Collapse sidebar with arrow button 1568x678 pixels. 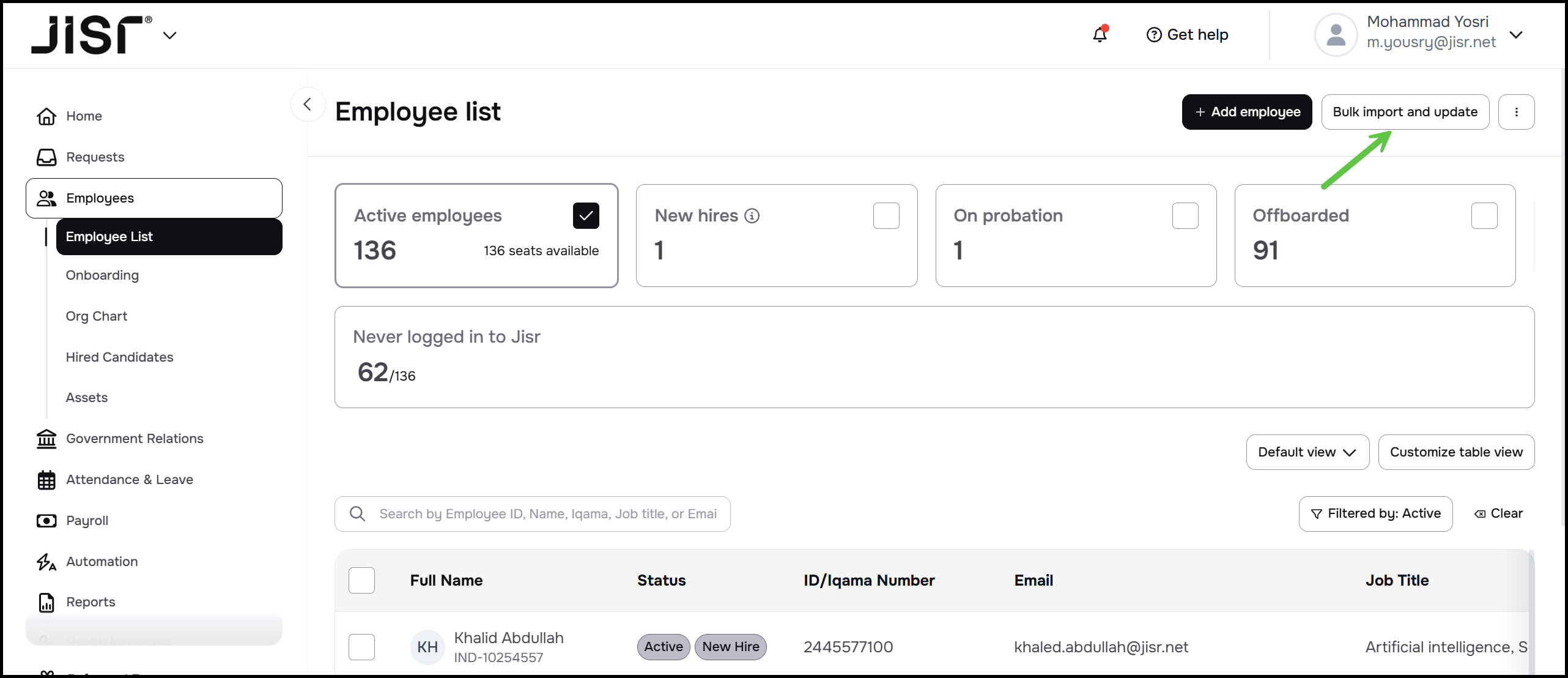(x=308, y=105)
